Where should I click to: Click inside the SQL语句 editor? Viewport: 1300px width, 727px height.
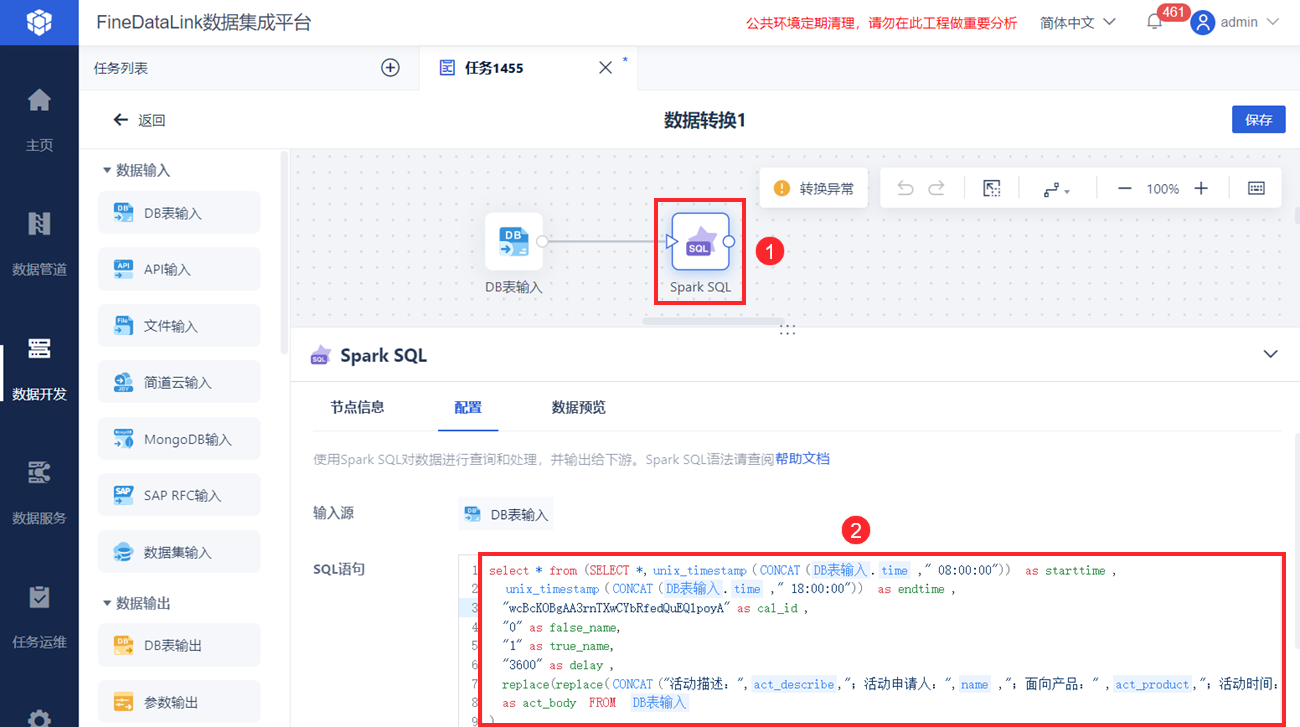882,639
